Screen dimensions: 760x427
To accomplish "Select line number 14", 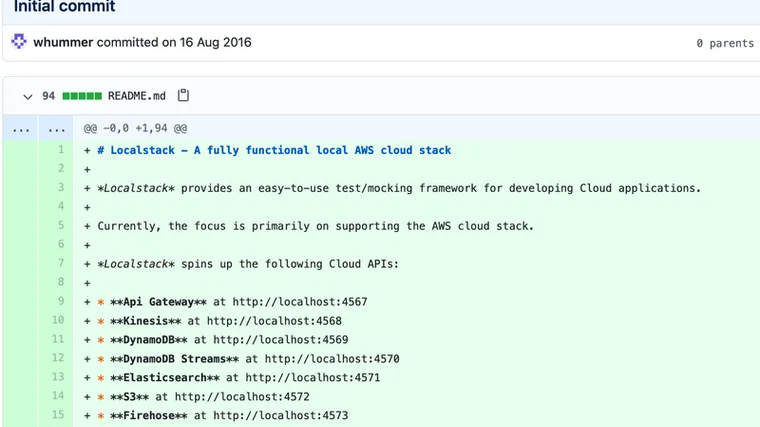I will (58, 395).
